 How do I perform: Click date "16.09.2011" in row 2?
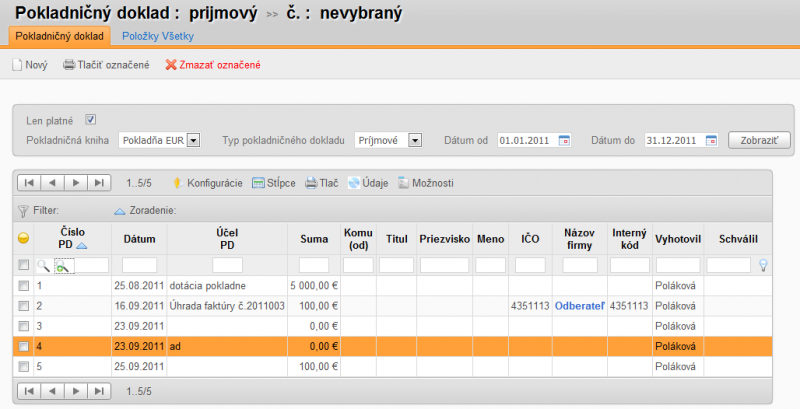point(139,306)
